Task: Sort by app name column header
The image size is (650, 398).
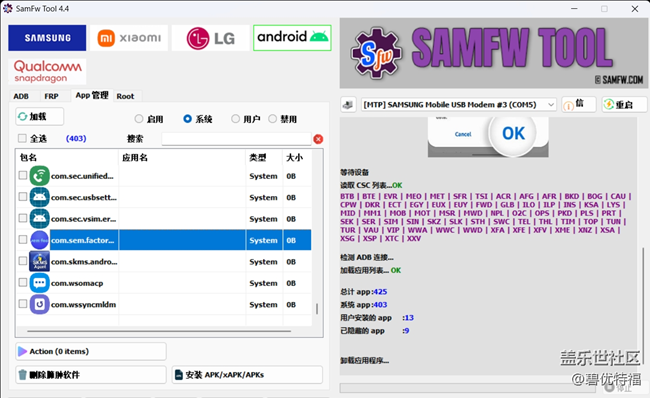Action: tap(182, 158)
